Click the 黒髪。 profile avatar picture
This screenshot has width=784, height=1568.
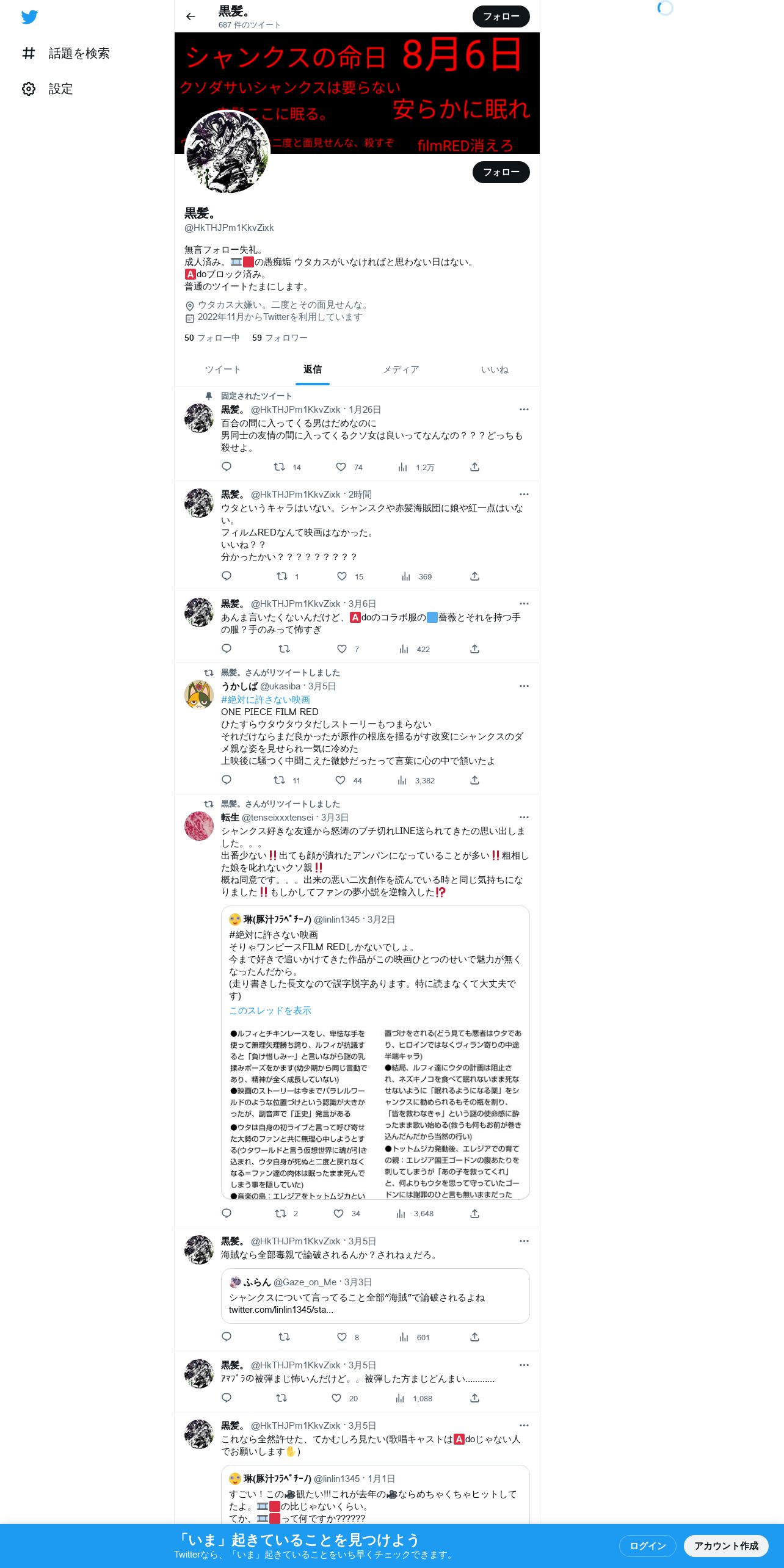point(228,153)
